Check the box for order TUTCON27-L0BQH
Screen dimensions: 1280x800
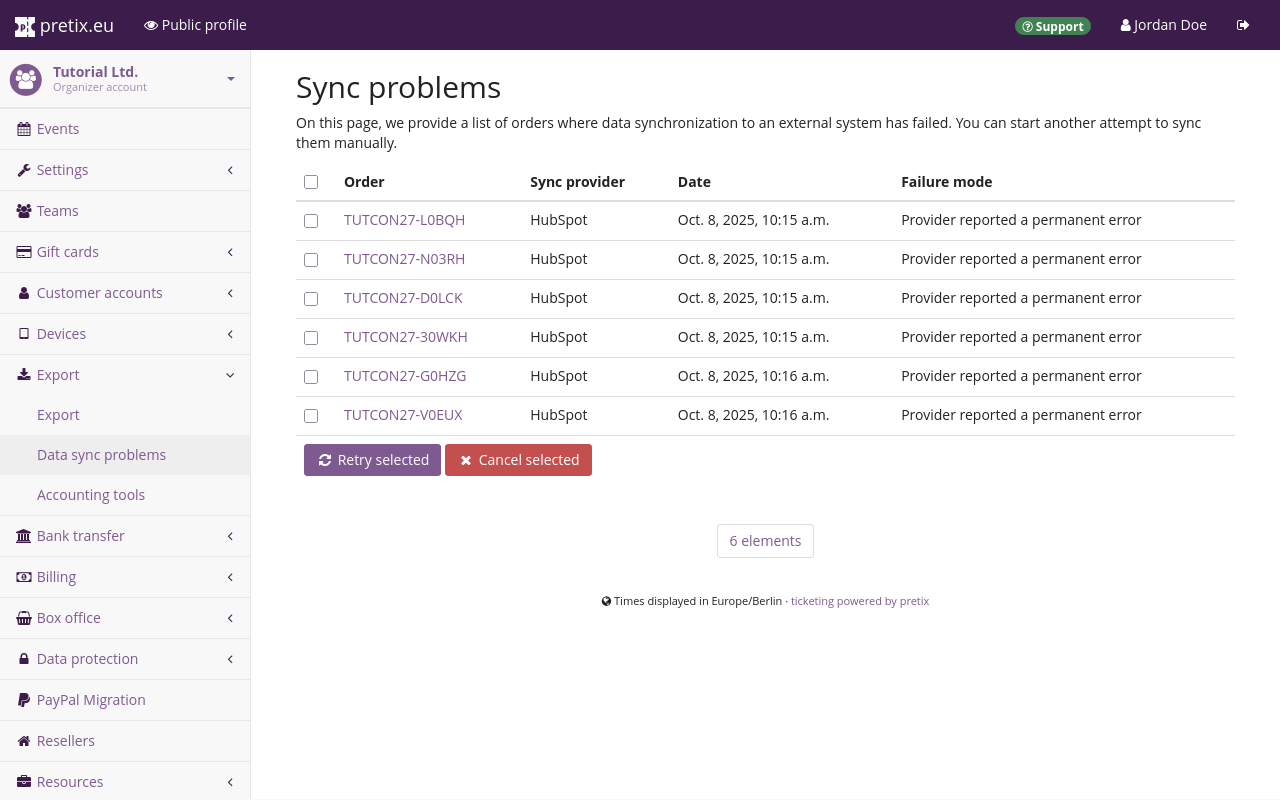point(311,221)
